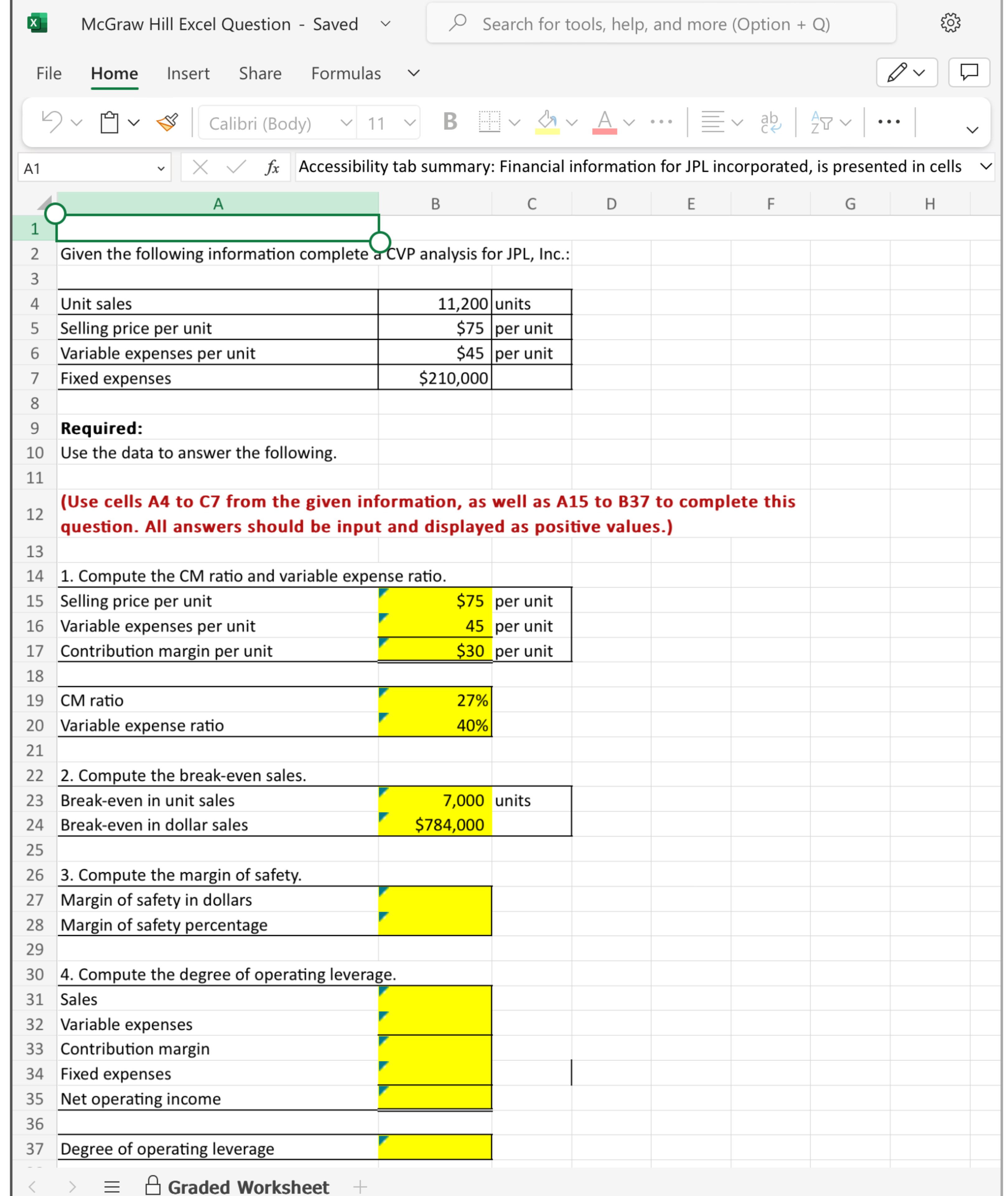Open the Comments speech bubble icon
Screen dimensions: 1008x1196
(968, 72)
